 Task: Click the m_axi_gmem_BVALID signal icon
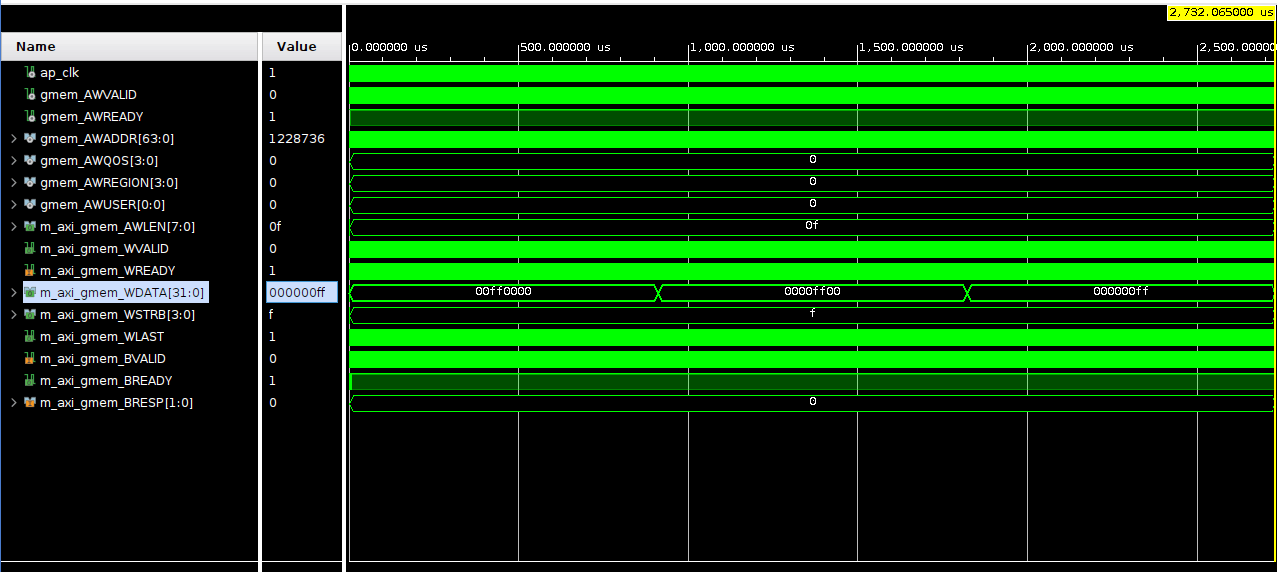pyautogui.click(x=30, y=359)
